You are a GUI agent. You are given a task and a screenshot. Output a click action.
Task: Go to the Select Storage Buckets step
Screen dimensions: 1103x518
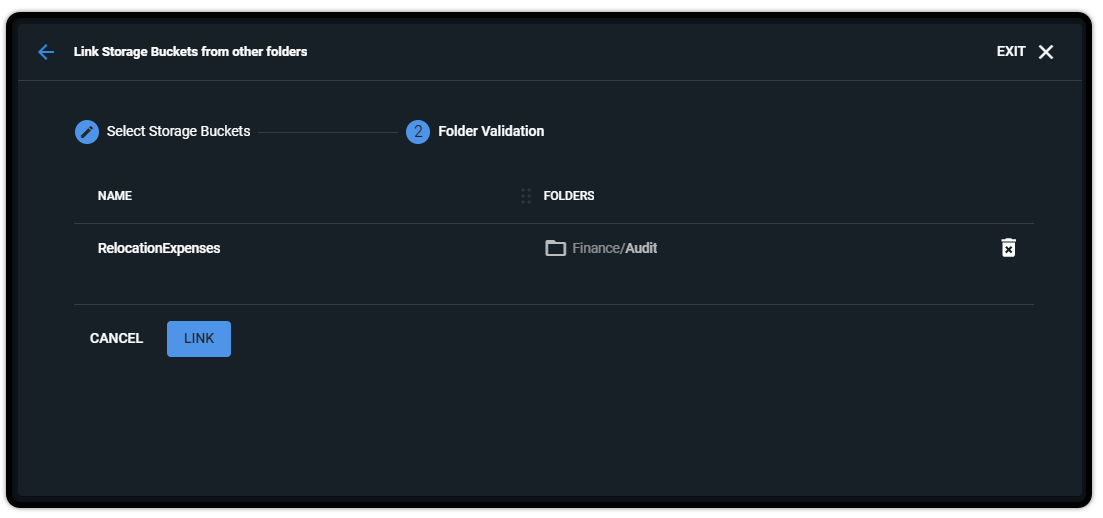tap(178, 132)
